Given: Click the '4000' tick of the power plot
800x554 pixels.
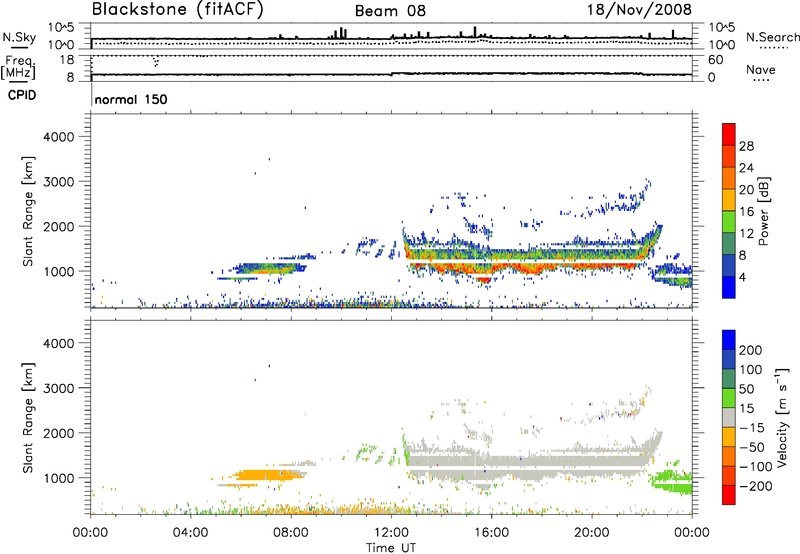Looking at the screenshot, I should [59, 137].
